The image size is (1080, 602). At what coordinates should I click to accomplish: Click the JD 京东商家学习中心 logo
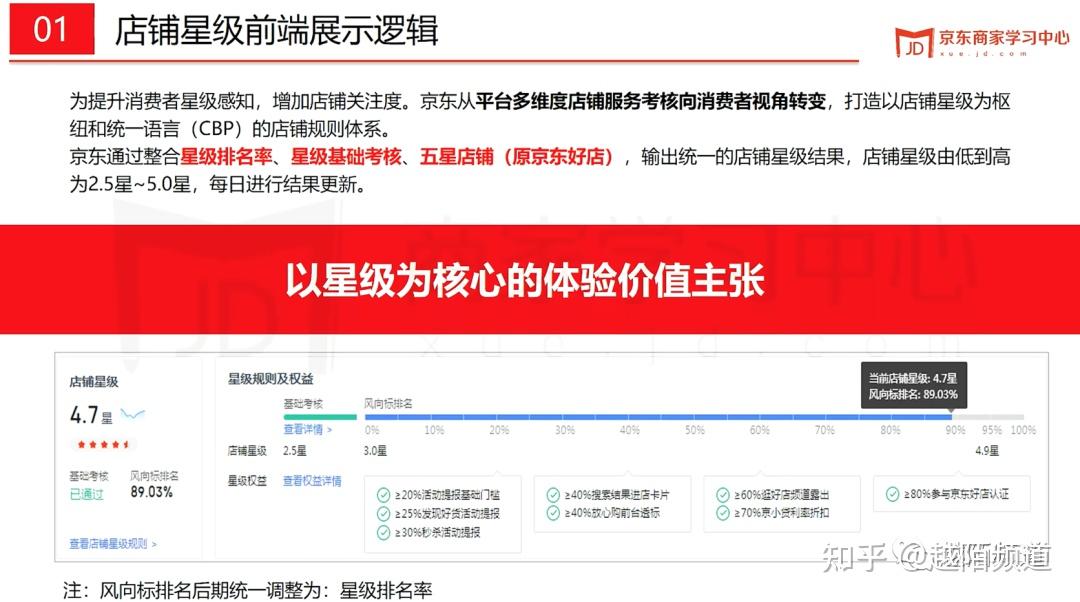point(982,41)
